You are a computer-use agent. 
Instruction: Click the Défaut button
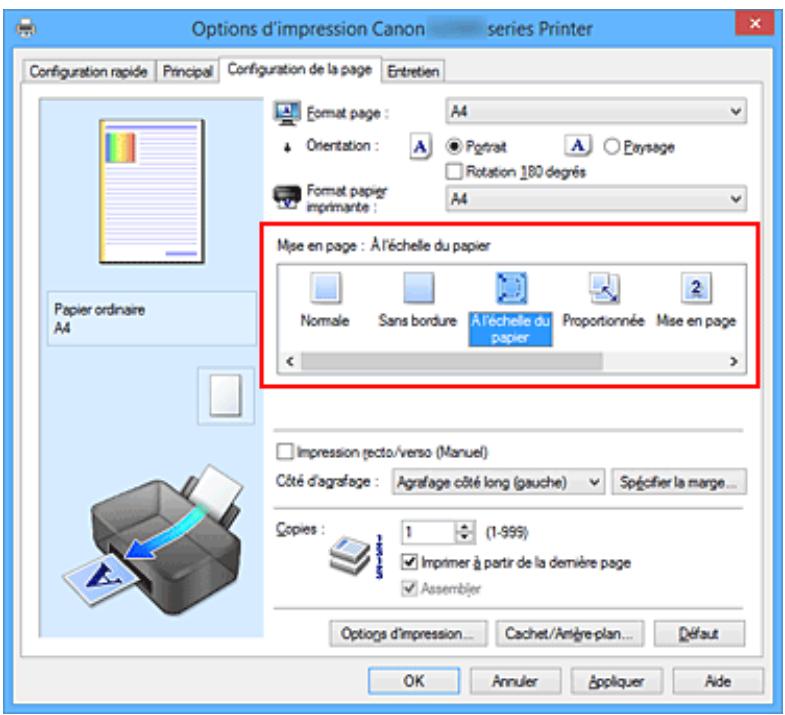pos(699,634)
